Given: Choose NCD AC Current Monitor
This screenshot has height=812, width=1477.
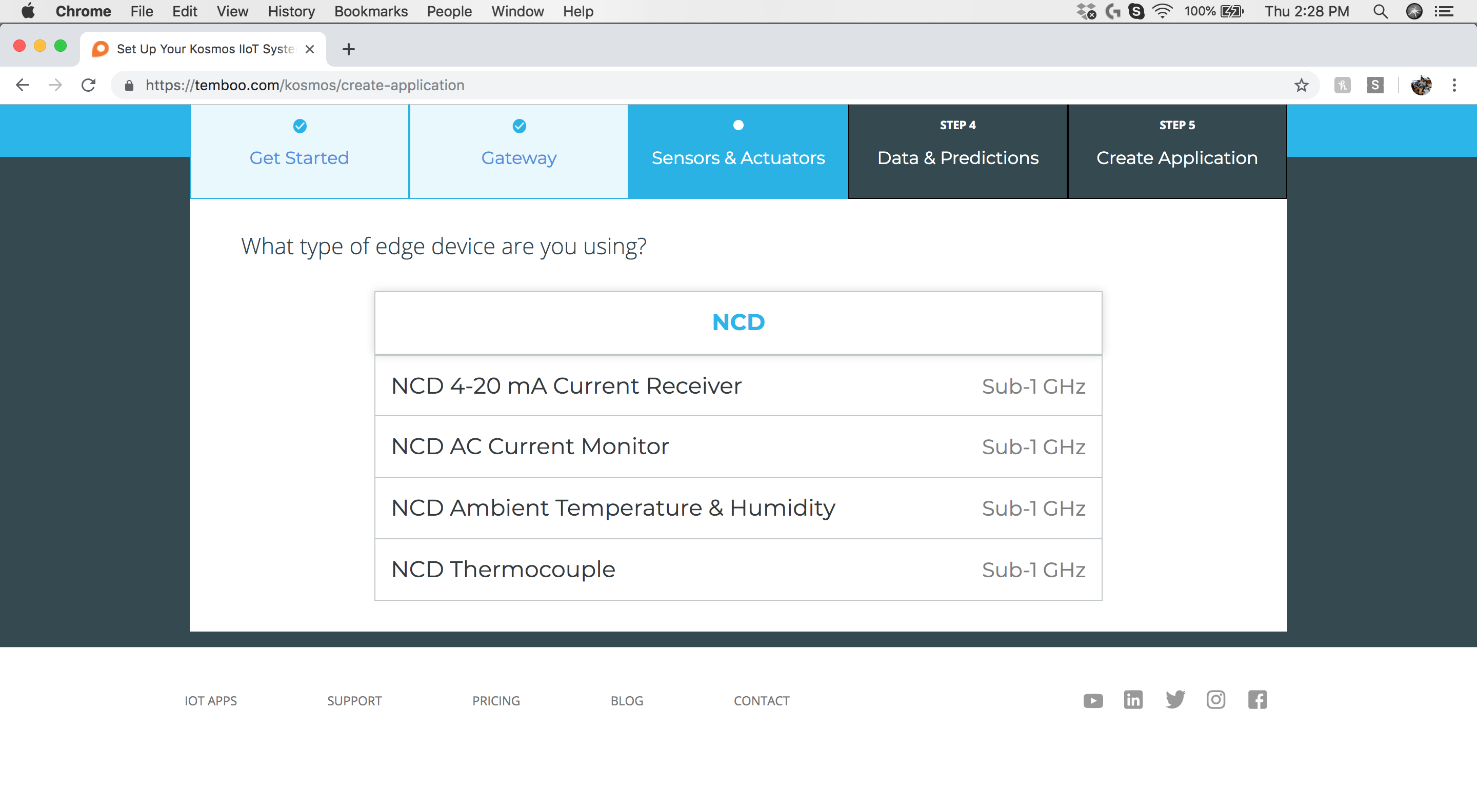Looking at the screenshot, I should [x=738, y=446].
